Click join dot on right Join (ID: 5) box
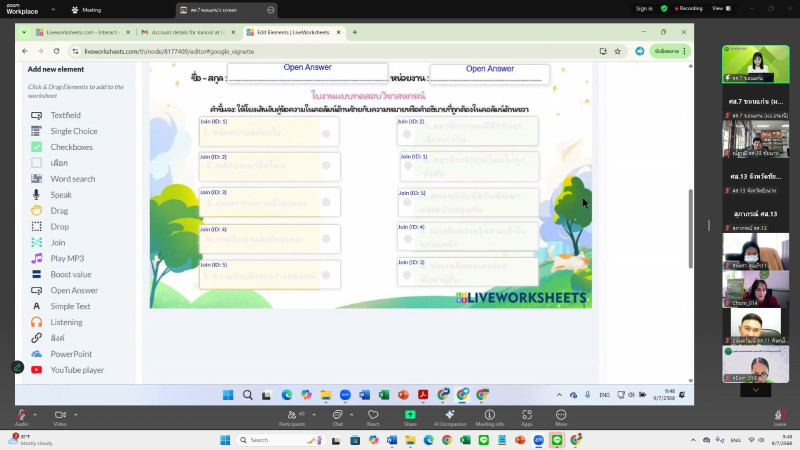The height and width of the screenshot is (450, 800). [x=407, y=202]
